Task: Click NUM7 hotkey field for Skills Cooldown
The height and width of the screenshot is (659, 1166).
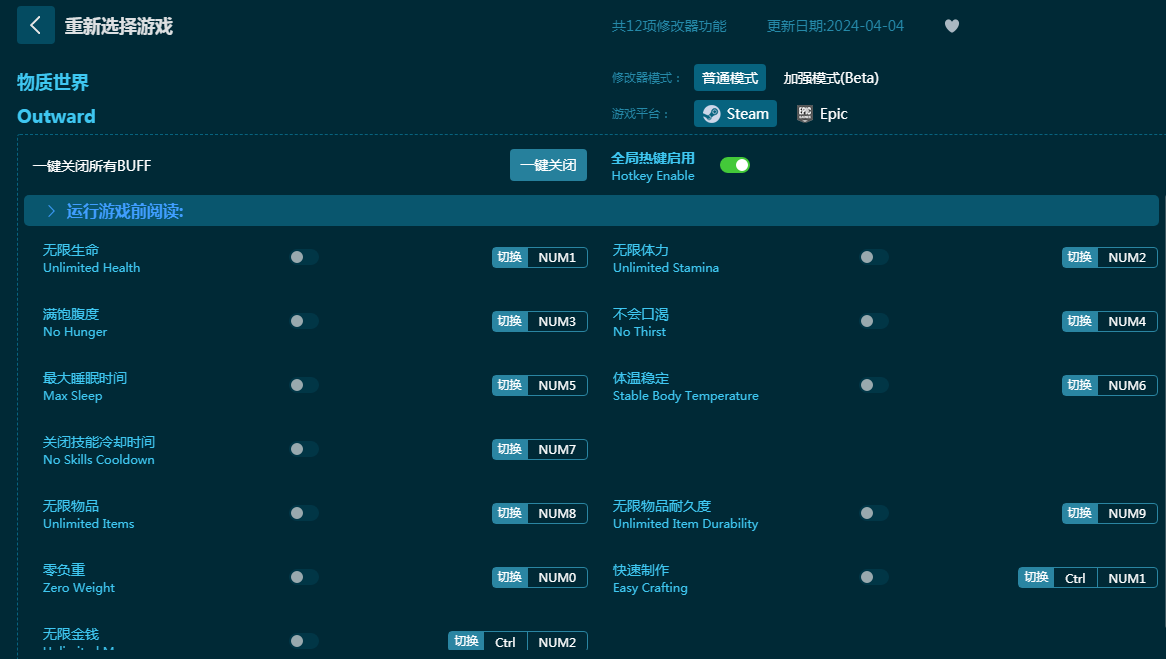Action: coord(557,449)
